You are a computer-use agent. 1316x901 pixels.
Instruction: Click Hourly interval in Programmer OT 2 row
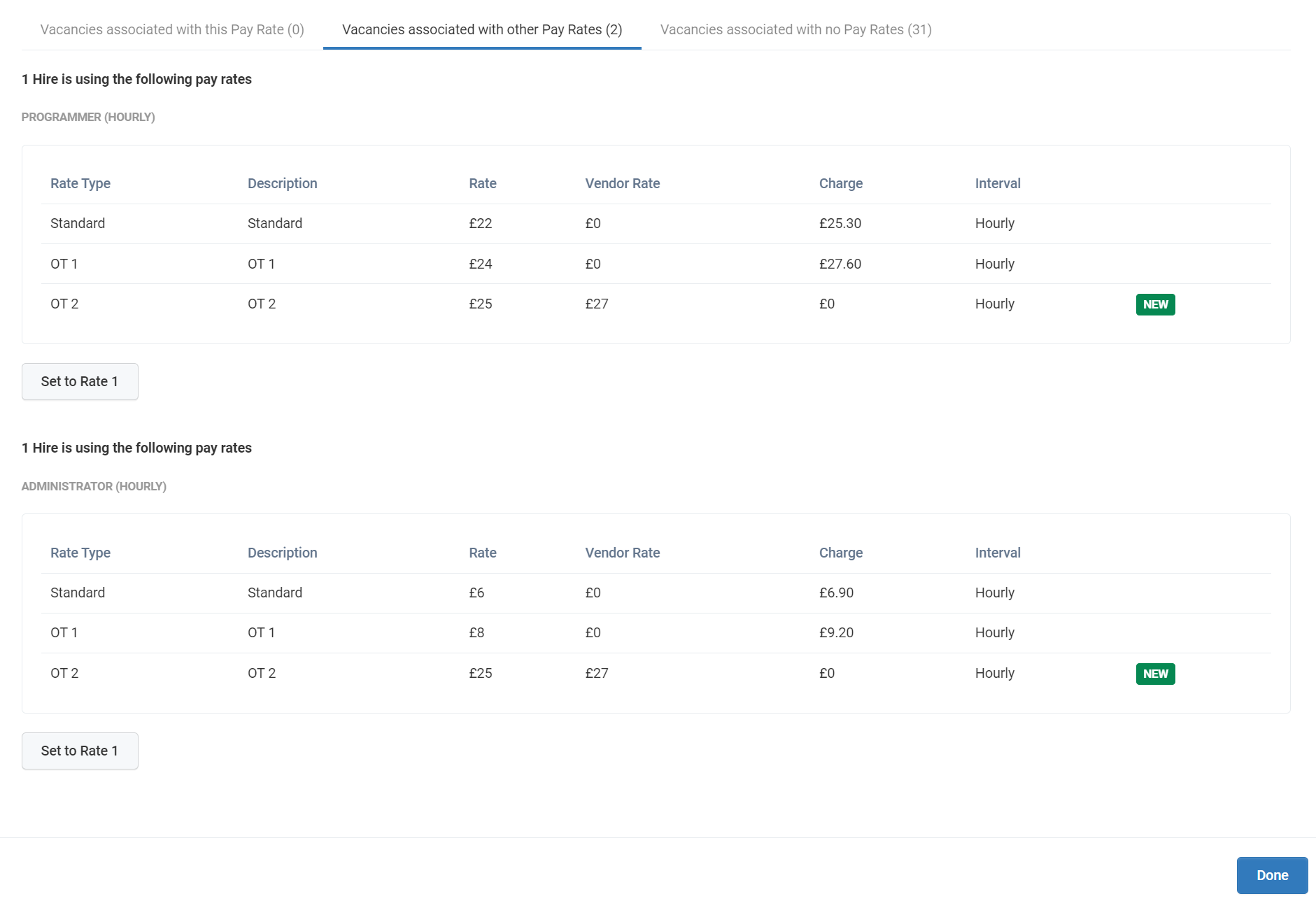pyautogui.click(x=994, y=304)
